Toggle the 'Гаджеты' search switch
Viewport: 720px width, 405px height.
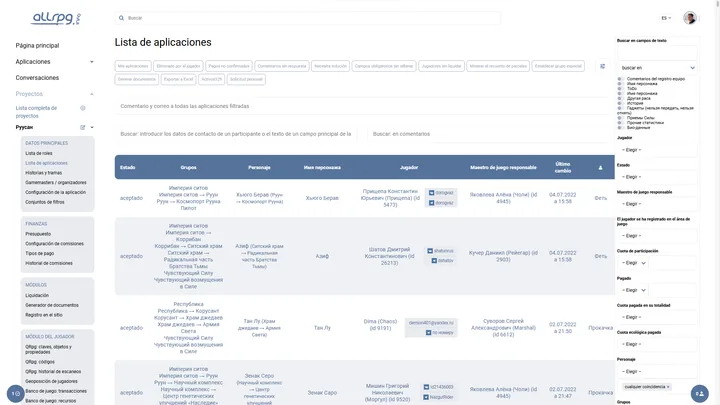(x=619, y=108)
